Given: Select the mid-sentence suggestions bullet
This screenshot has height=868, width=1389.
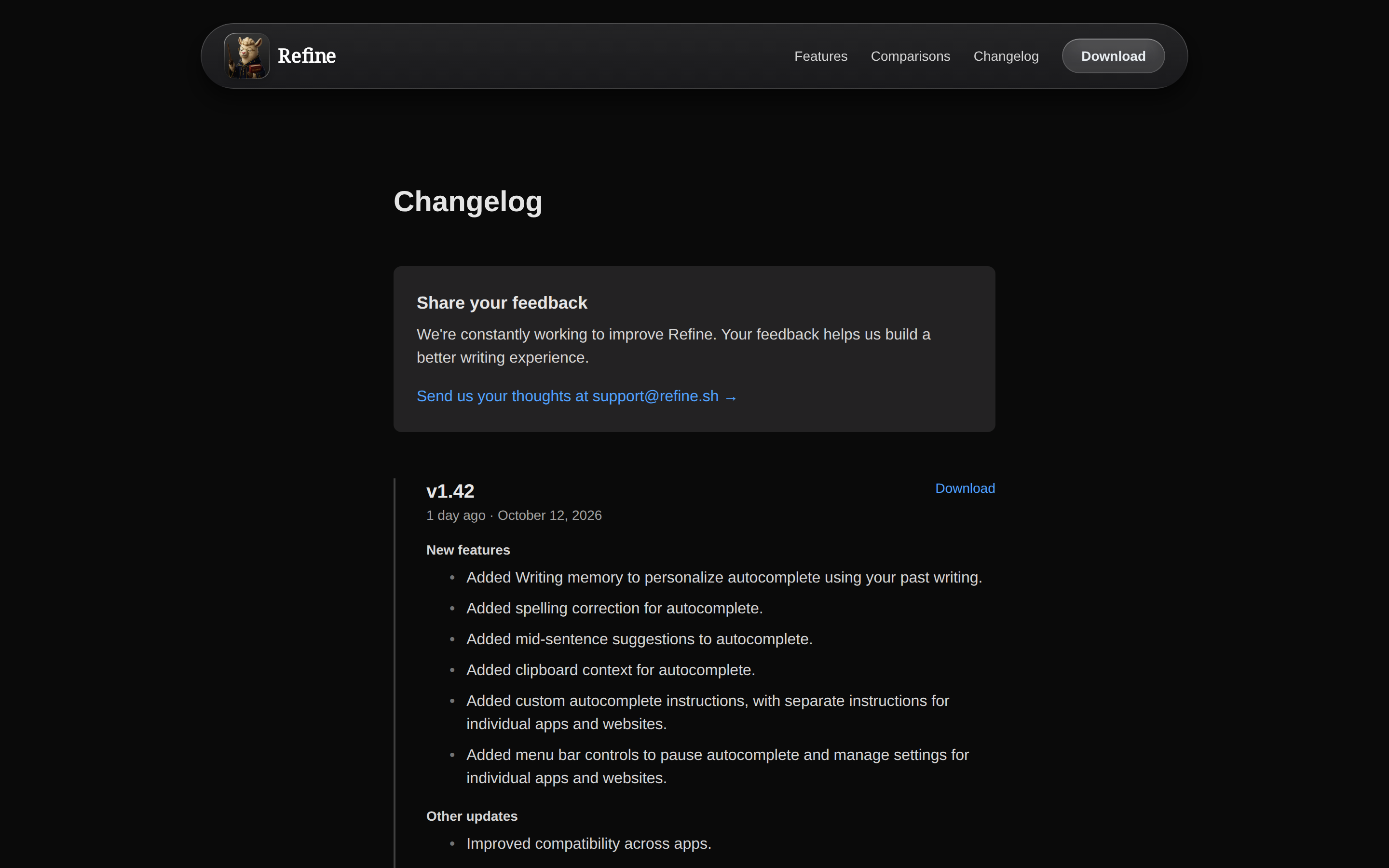Looking at the screenshot, I should coord(639,639).
